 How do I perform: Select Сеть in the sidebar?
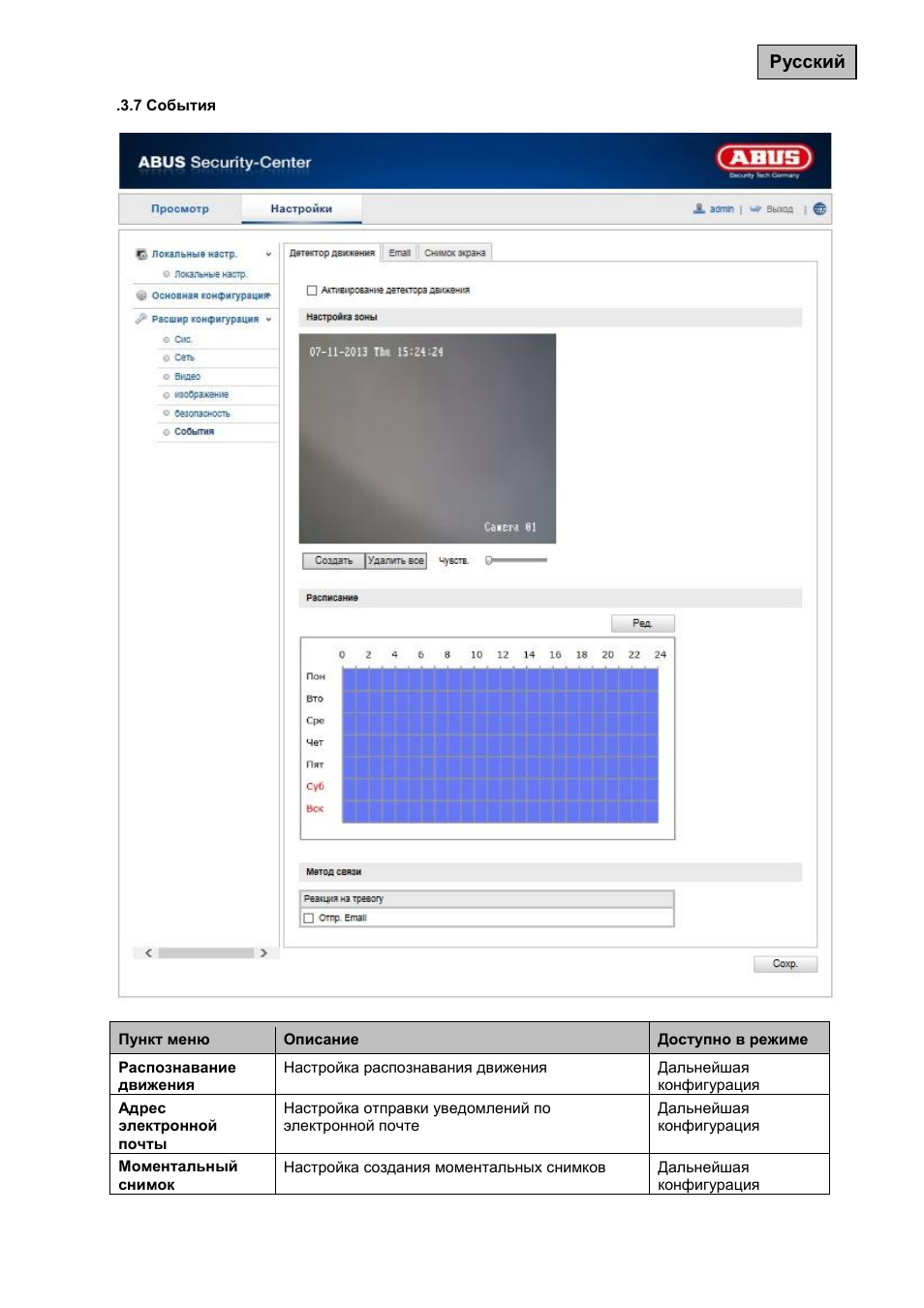pyautogui.click(x=184, y=358)
